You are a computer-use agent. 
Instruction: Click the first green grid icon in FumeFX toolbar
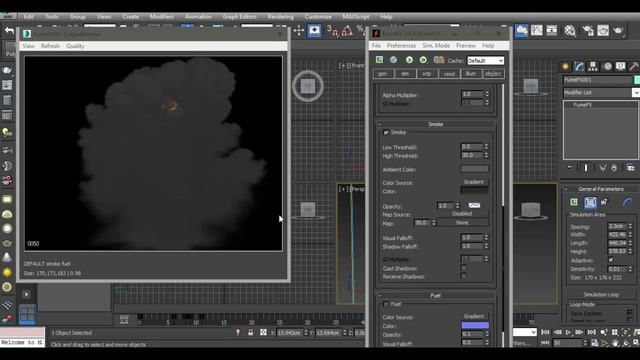(380, 60)
